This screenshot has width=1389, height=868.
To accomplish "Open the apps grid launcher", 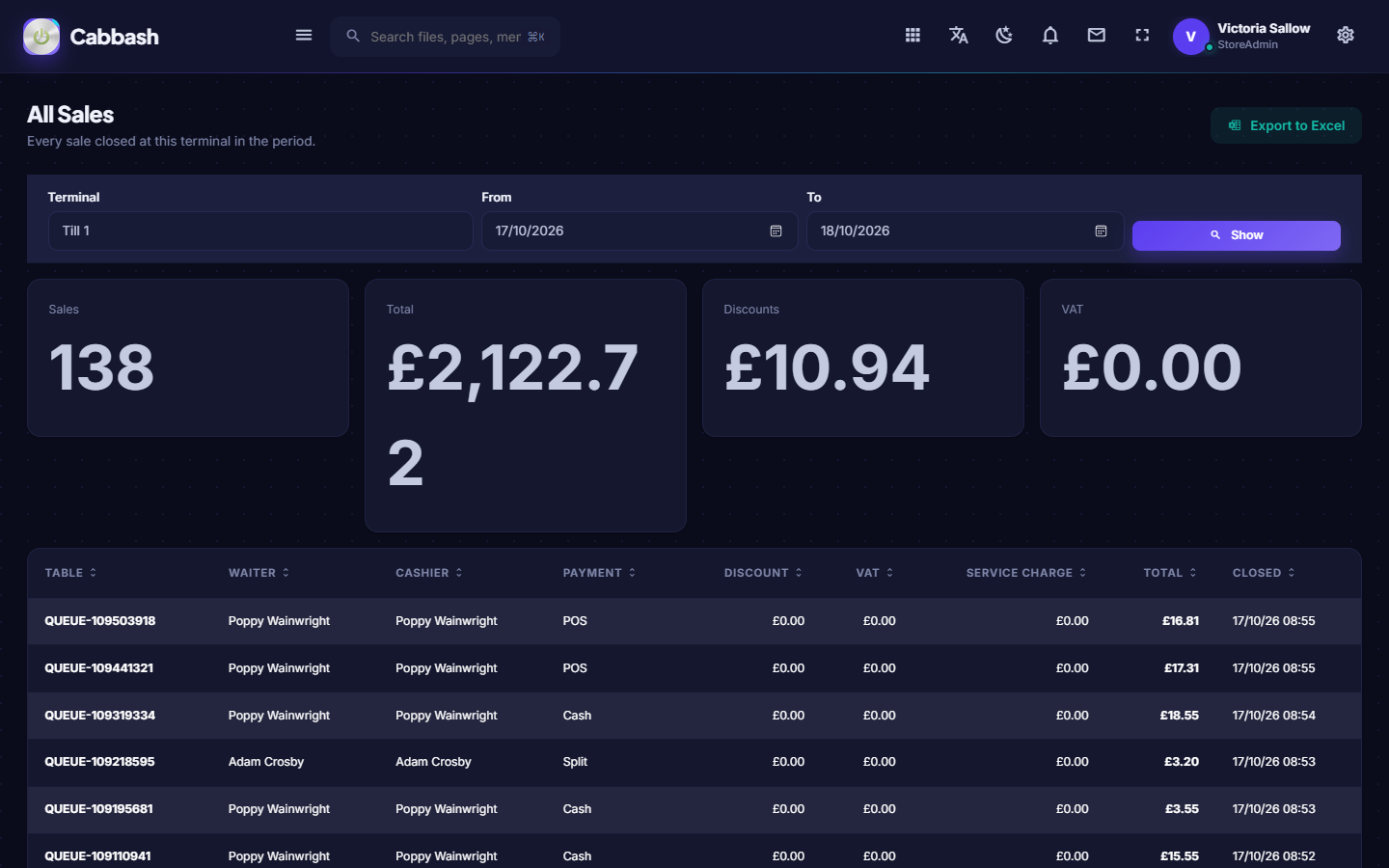I will point(912,36).
